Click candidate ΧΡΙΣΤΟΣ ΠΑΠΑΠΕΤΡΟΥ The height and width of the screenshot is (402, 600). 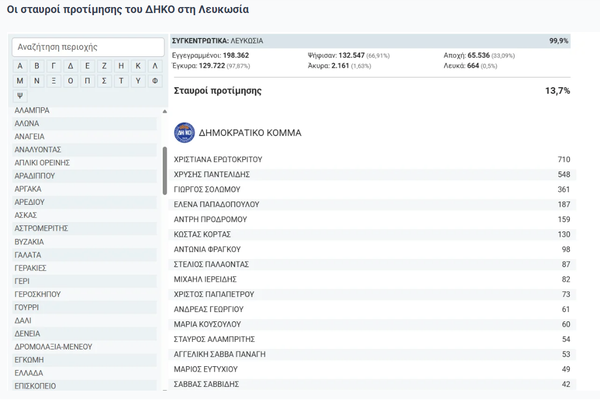pos(372,294)
